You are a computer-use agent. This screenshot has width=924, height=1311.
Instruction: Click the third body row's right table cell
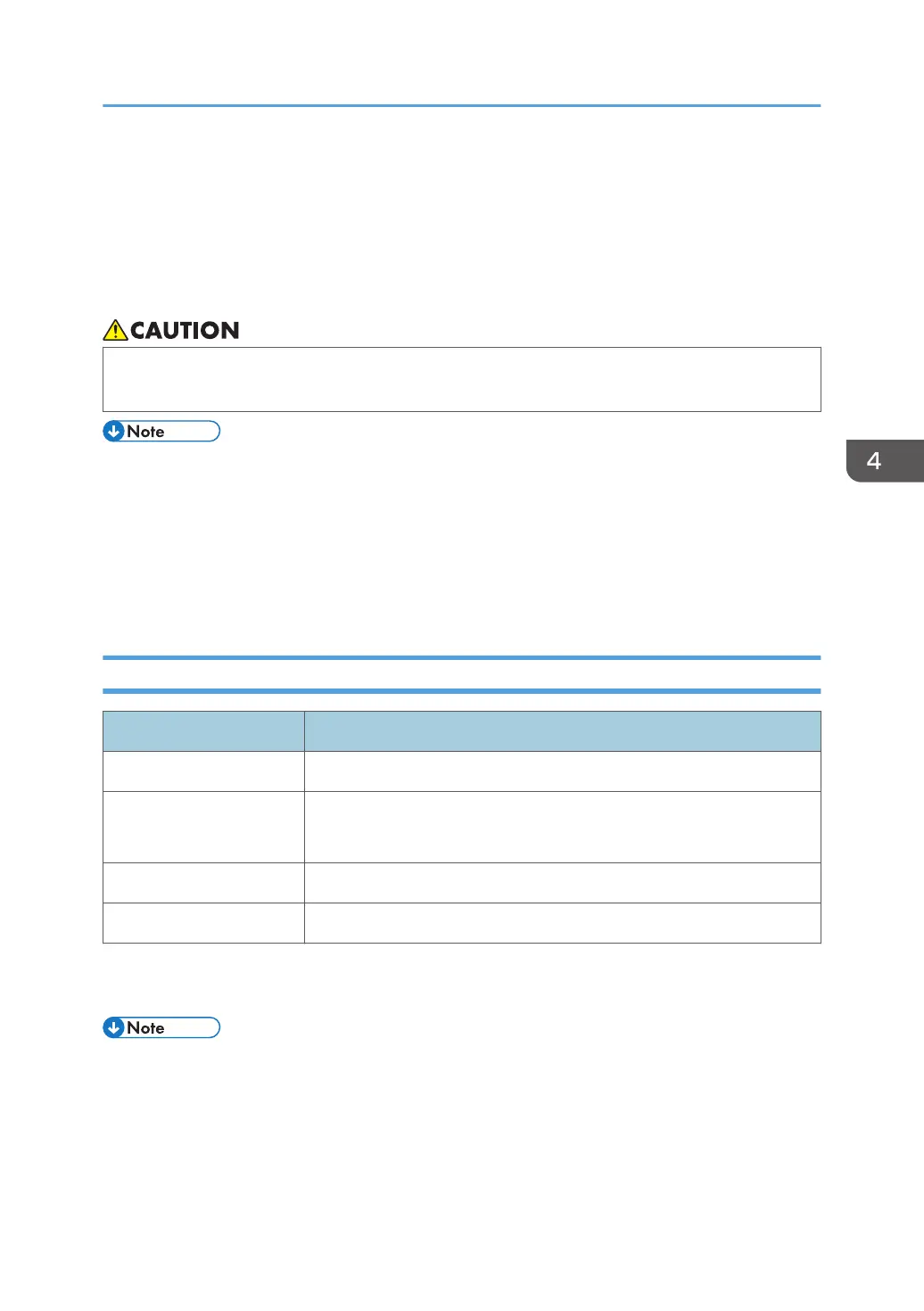pyautogui.click(x=562, y=883)
